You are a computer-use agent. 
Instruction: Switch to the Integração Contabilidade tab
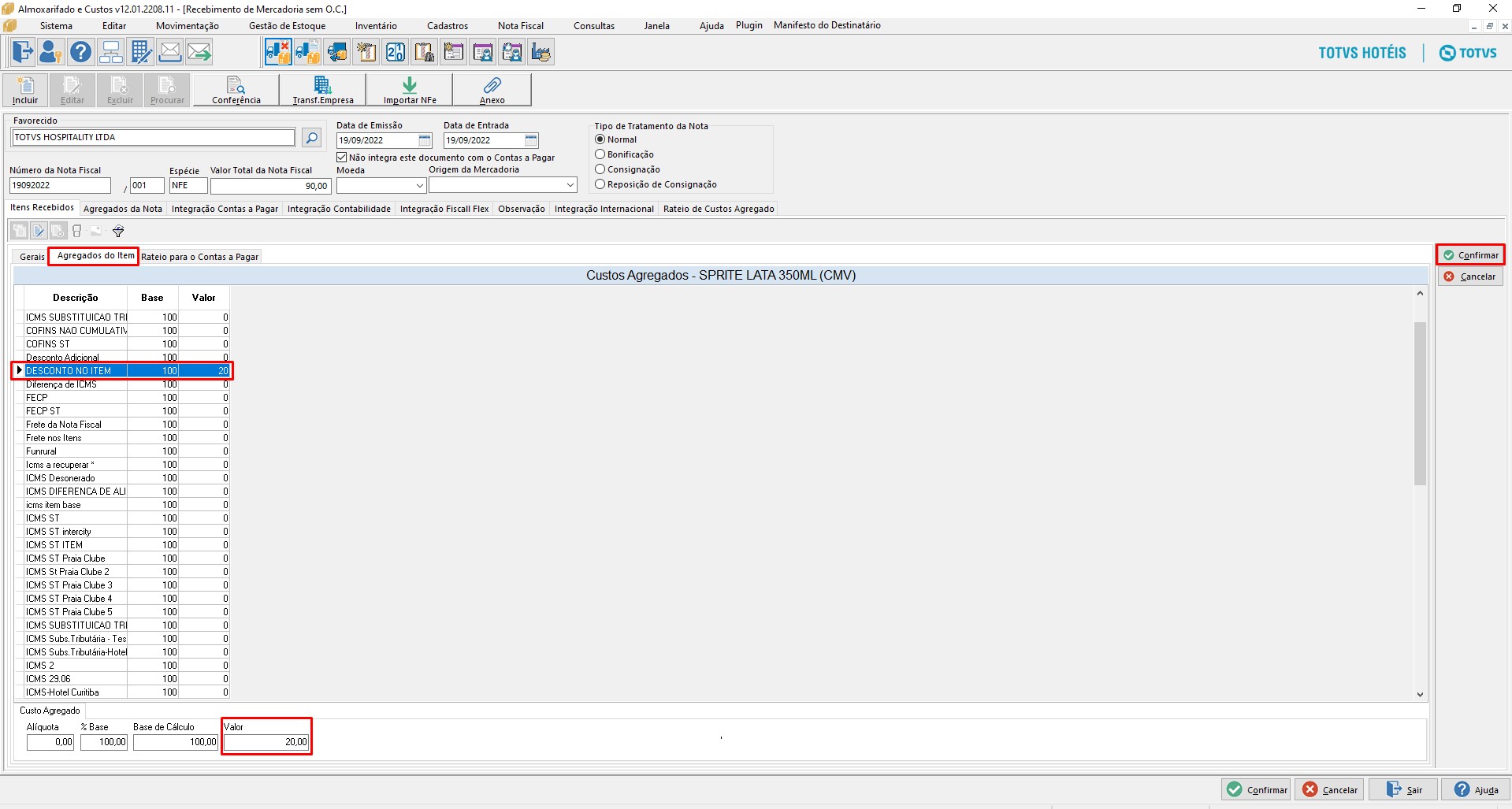(x=339, y=209)
